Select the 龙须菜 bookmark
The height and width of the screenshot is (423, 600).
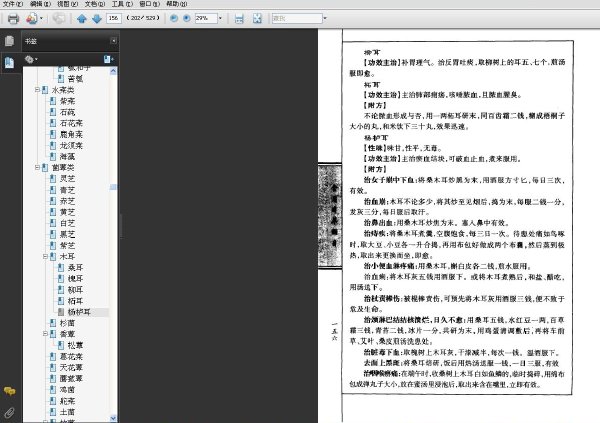click(x=71, y=145)
